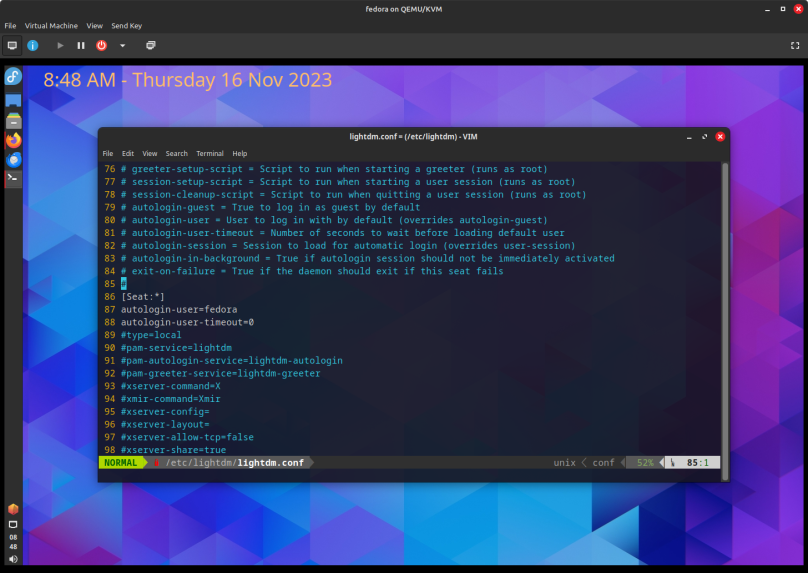Click the orange package updater tray icon
The height and width of the screenshot is (573, 808).
pos(13,509)
